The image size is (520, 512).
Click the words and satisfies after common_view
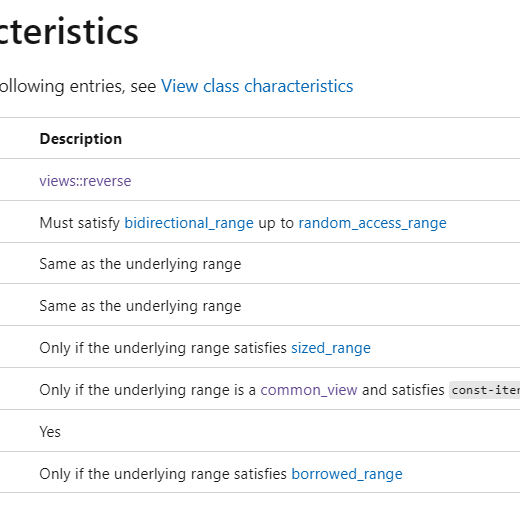(403, 390)
